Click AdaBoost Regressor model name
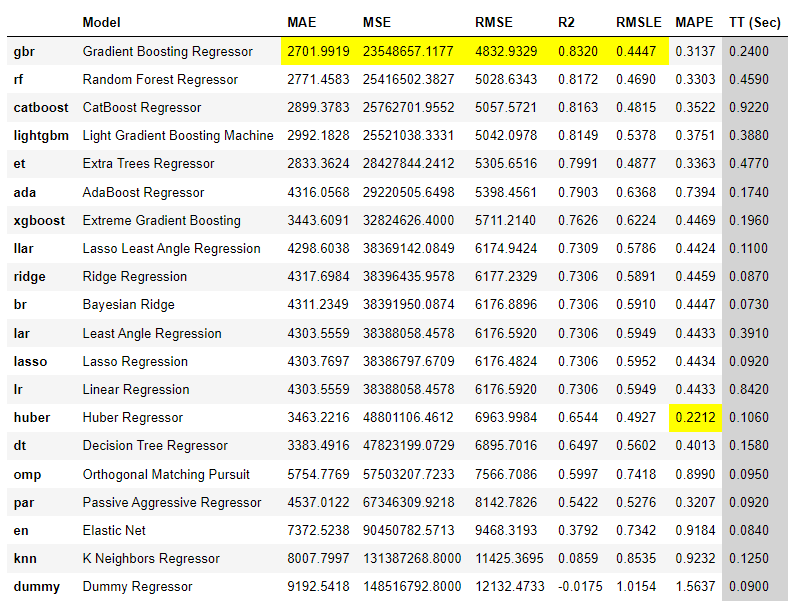The image size is (793, 606). 143,192
